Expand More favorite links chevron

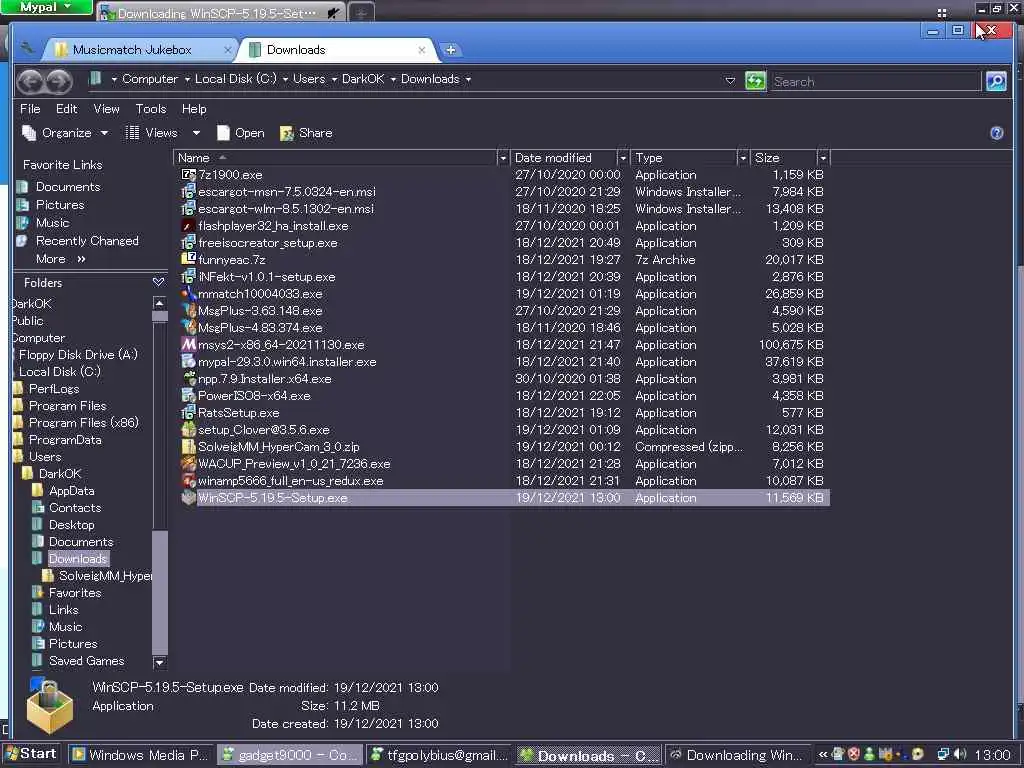click(81, 259)
